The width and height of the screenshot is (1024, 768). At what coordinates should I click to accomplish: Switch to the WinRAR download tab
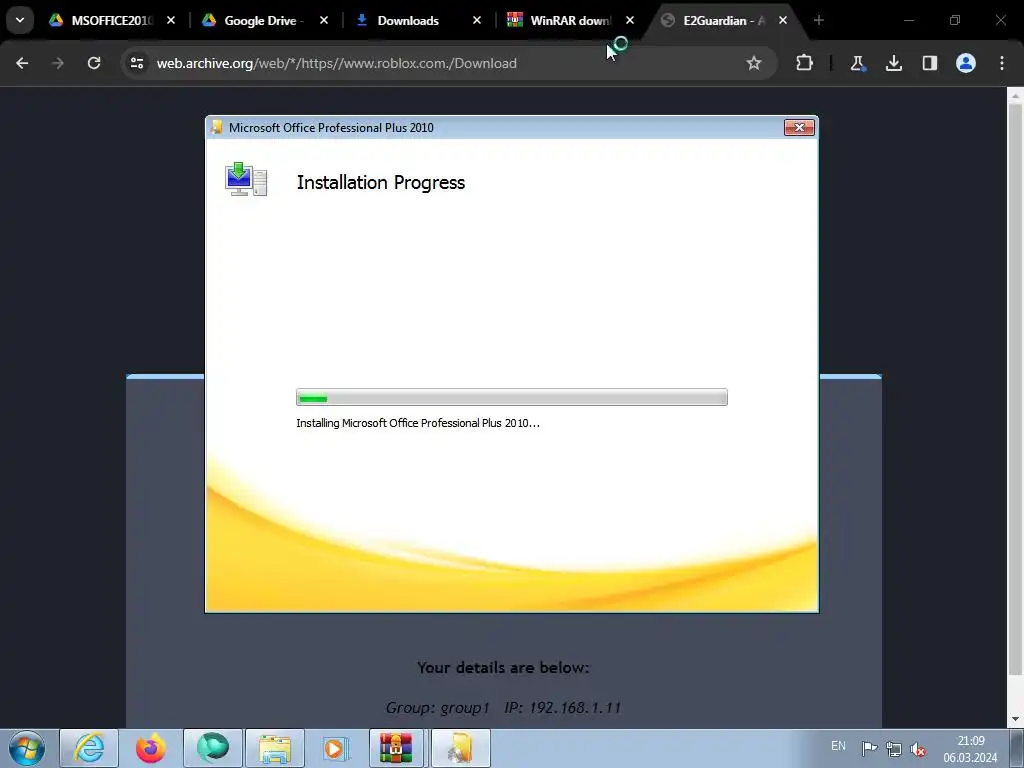pyautogui.click(x=569, y=20)
